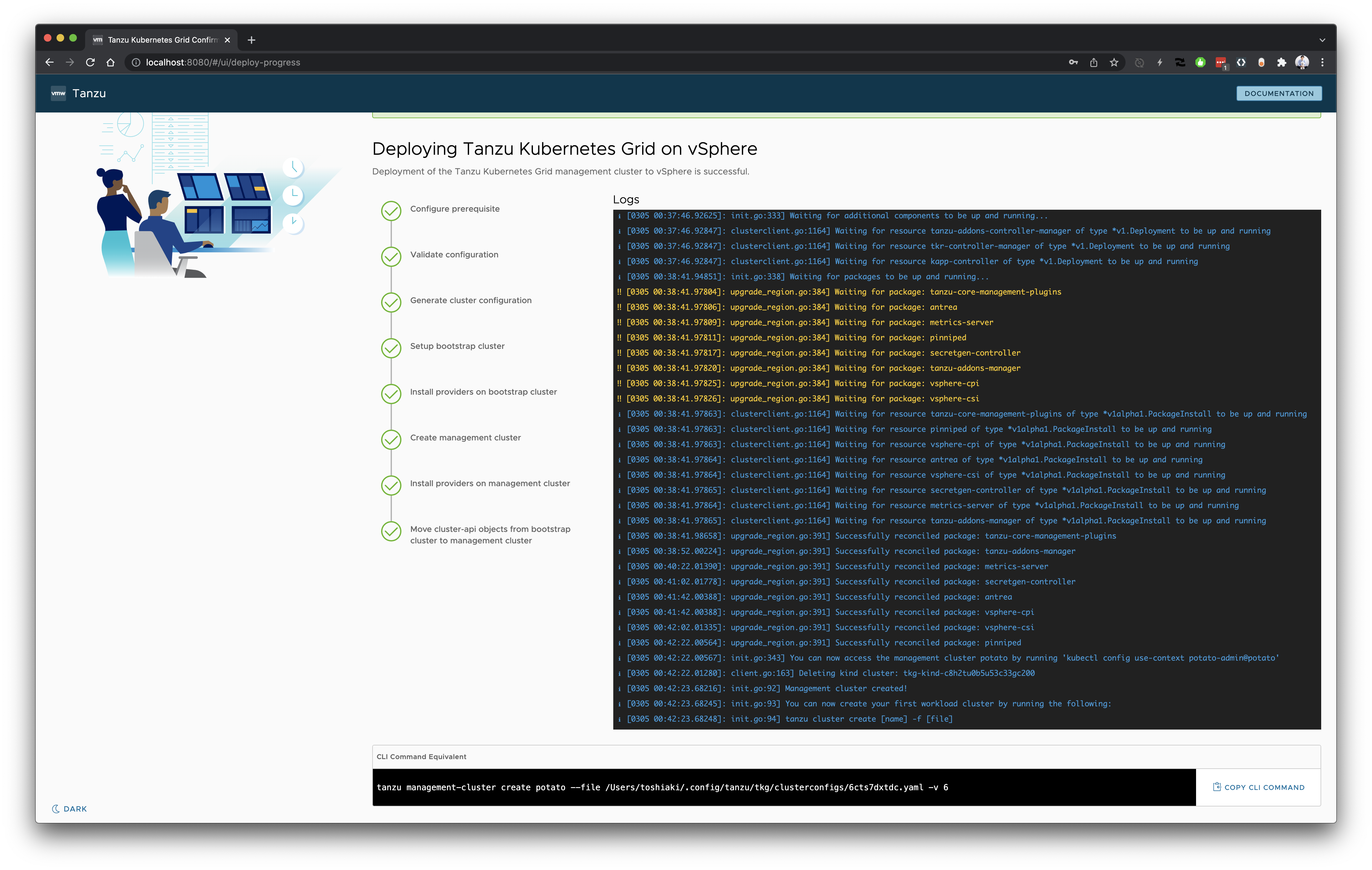Click the share page icon
Image resolution: width=1372 pixels, height=870 pixels.
(1094, 63)
